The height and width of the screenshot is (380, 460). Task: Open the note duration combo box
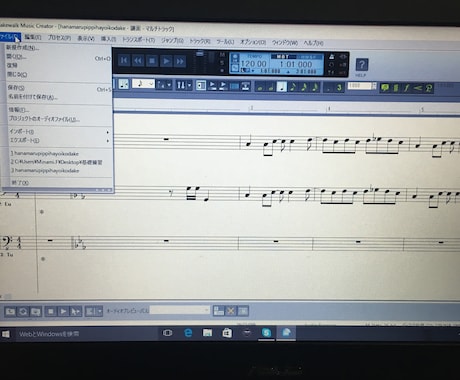click(143, 84)
